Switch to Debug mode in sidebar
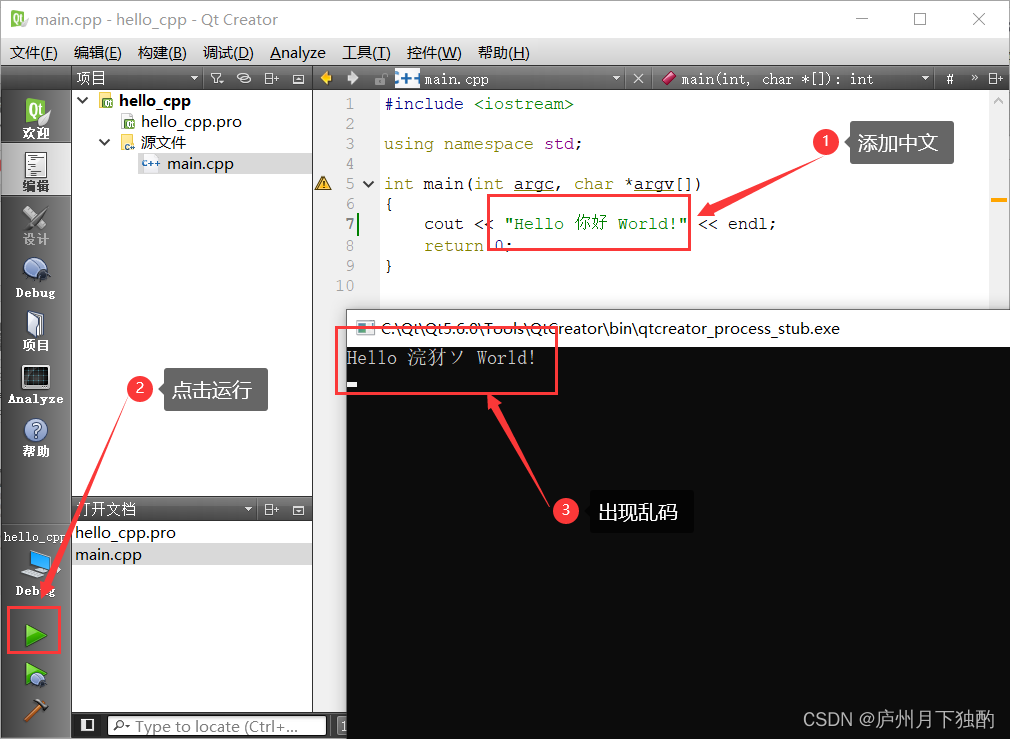The width and height of the screenshot is (1010, 739). (x=35, y=278)
